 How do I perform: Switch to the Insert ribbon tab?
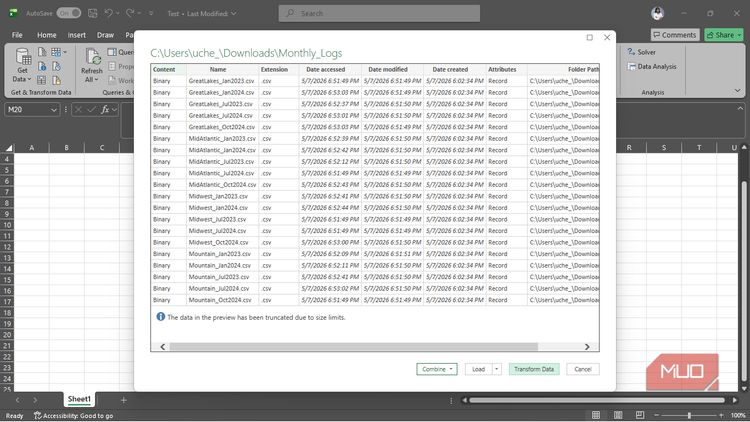point(77,35)
